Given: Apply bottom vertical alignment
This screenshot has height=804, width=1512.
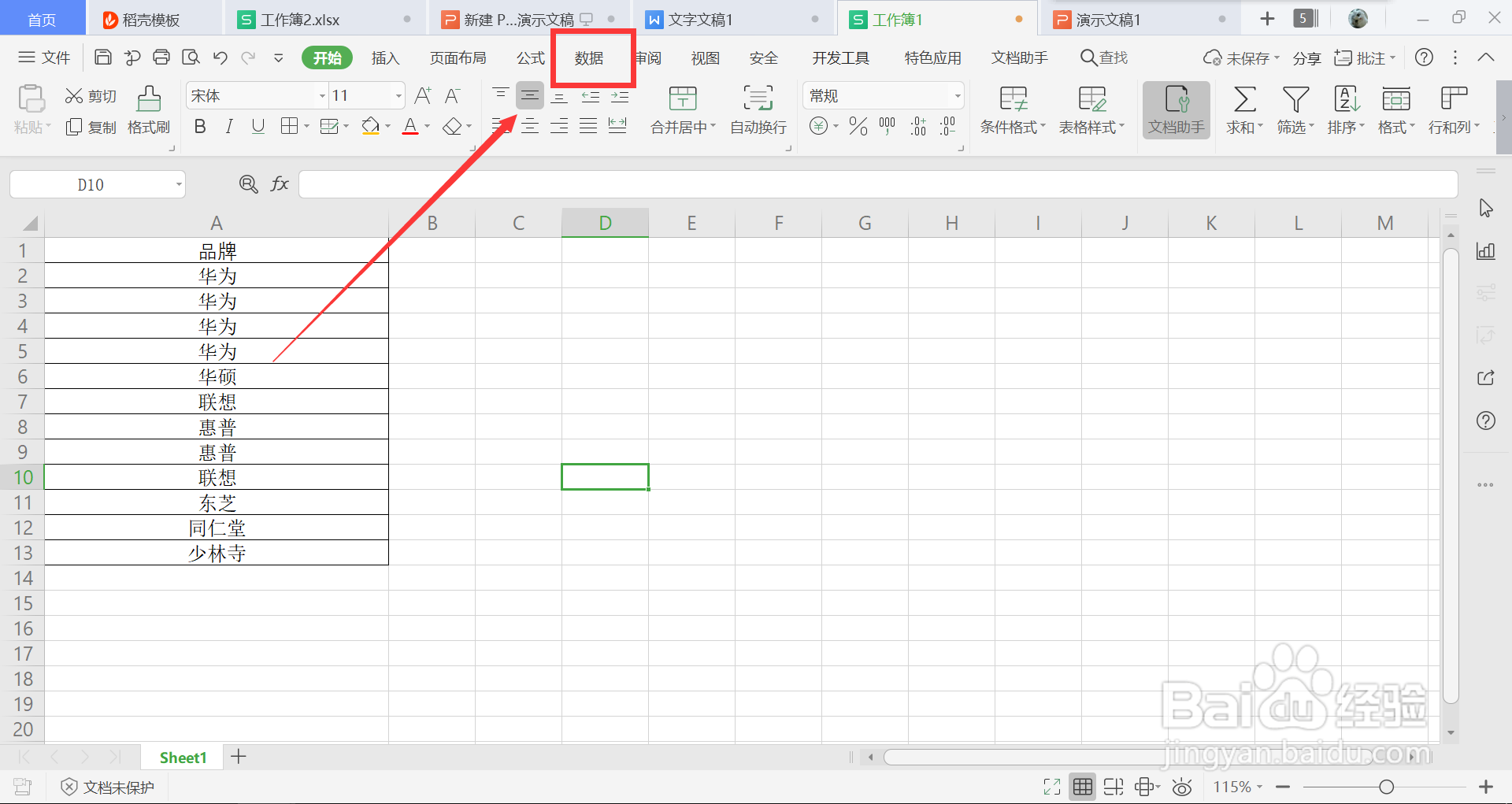Looking at the screenshot, I should (559, 96).
